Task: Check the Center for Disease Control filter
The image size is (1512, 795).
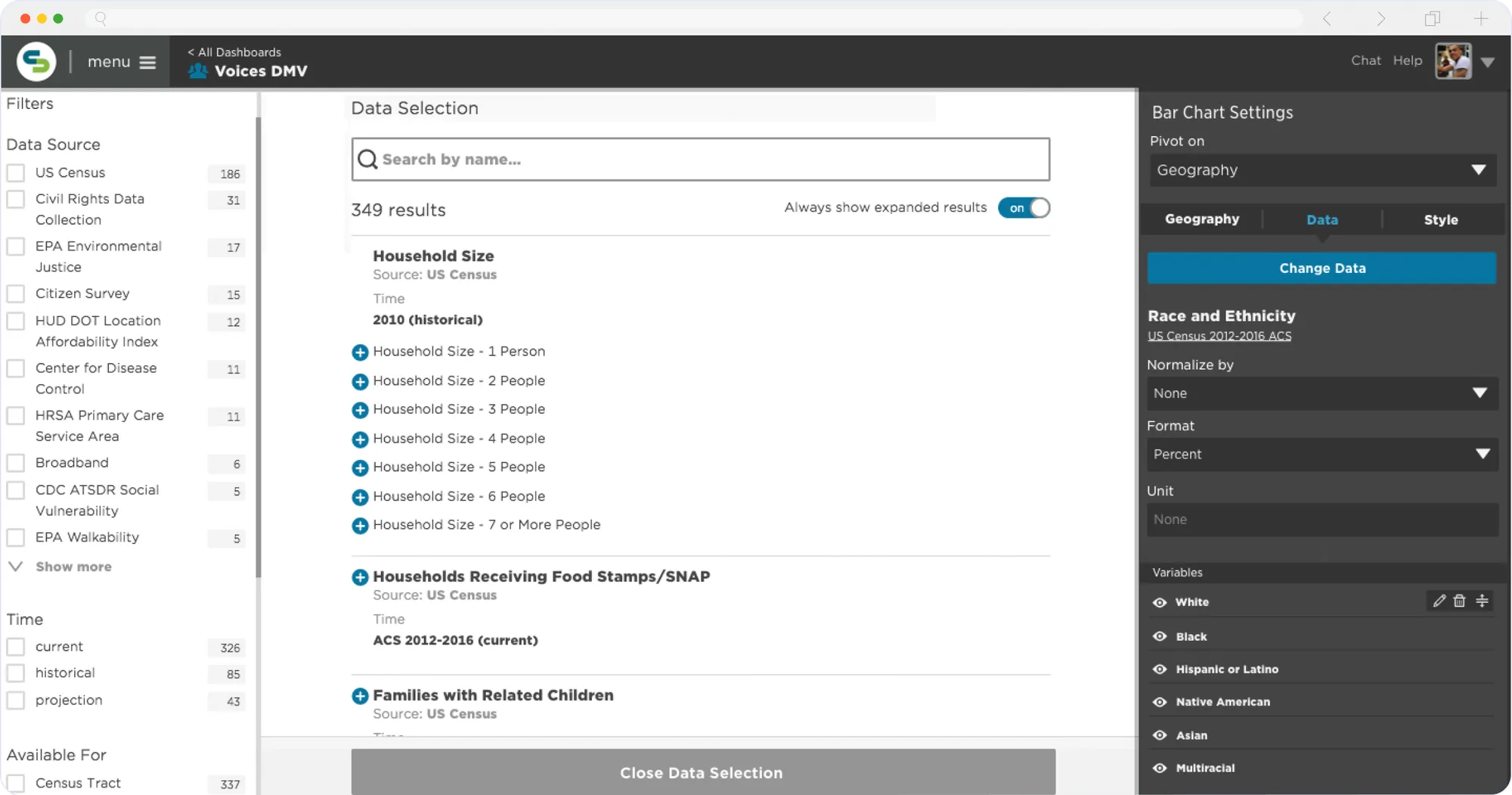Action: pyautogui.click(x=16, y=368)
